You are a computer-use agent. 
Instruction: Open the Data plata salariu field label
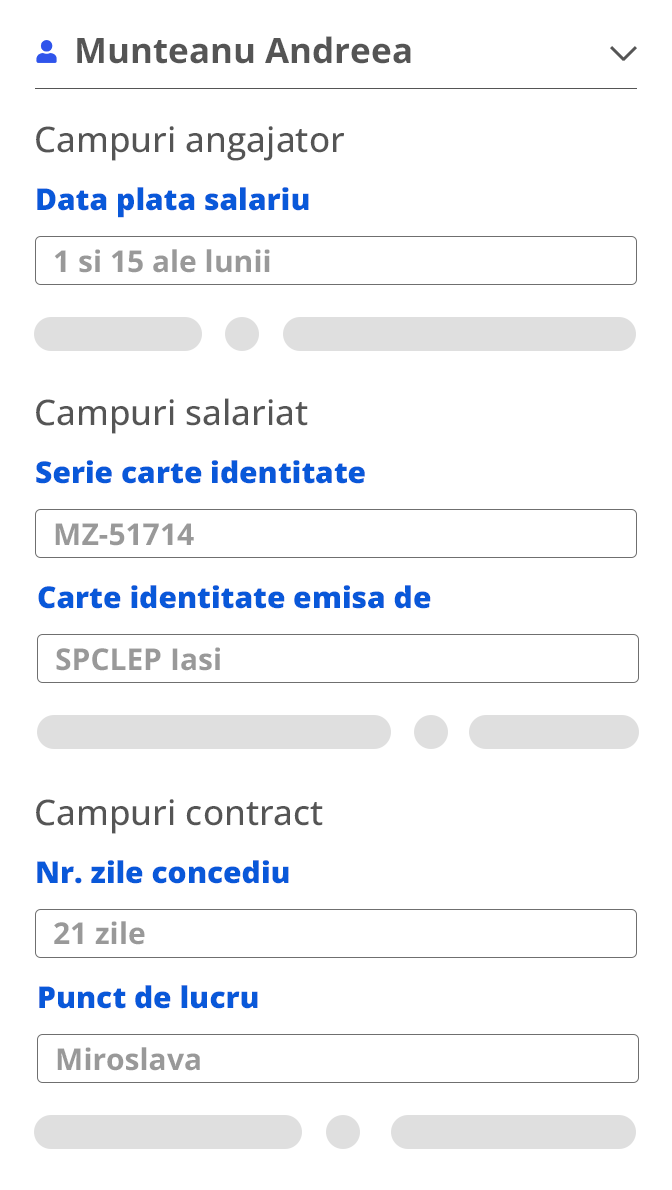172,200
